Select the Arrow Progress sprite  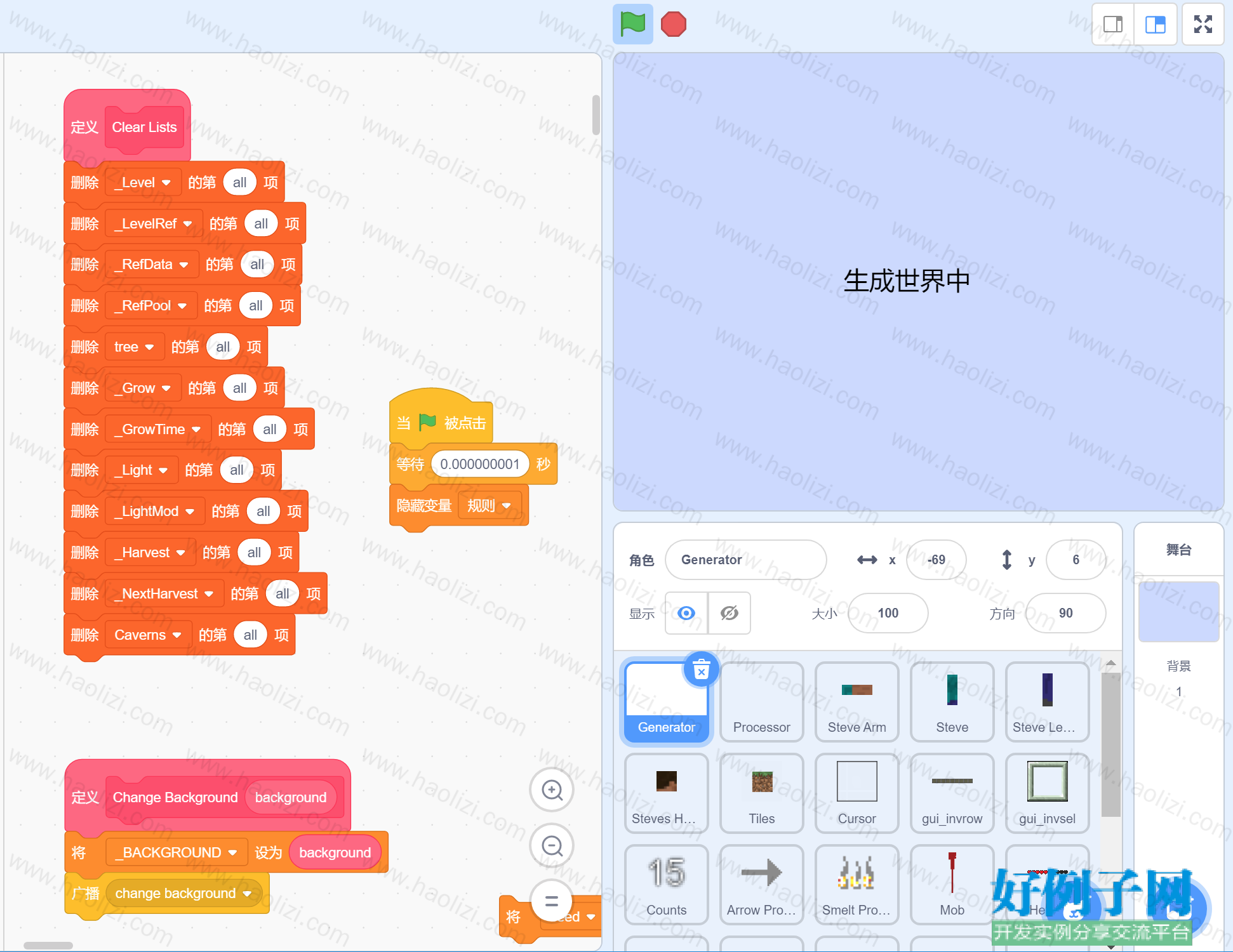[x=762, y=885]
